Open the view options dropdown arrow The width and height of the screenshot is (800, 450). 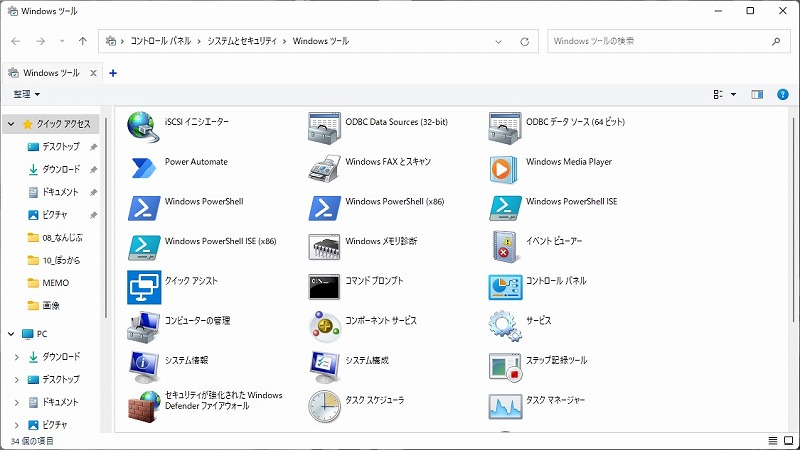point(733,94)
